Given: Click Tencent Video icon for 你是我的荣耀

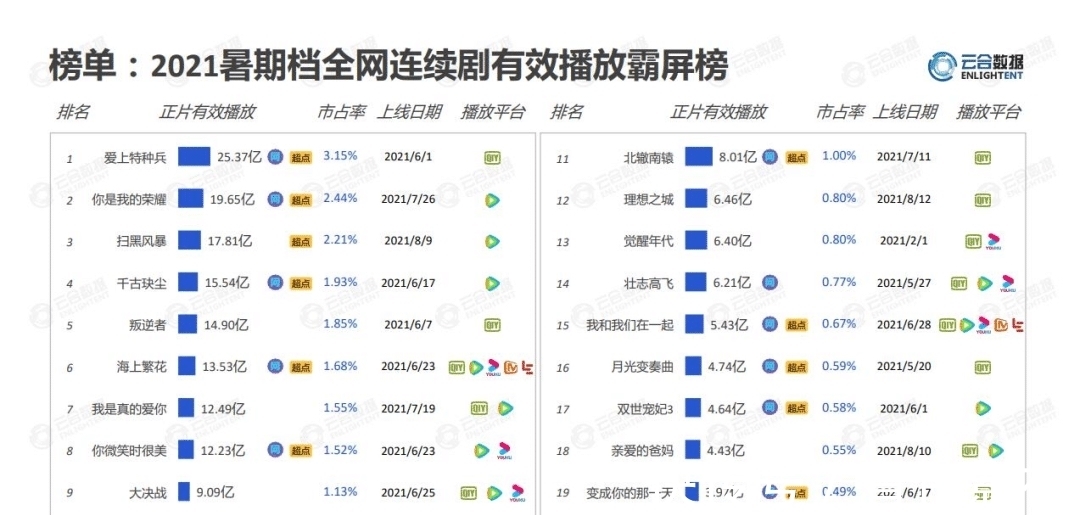Looking at the screenshot, I should (492, 200).
